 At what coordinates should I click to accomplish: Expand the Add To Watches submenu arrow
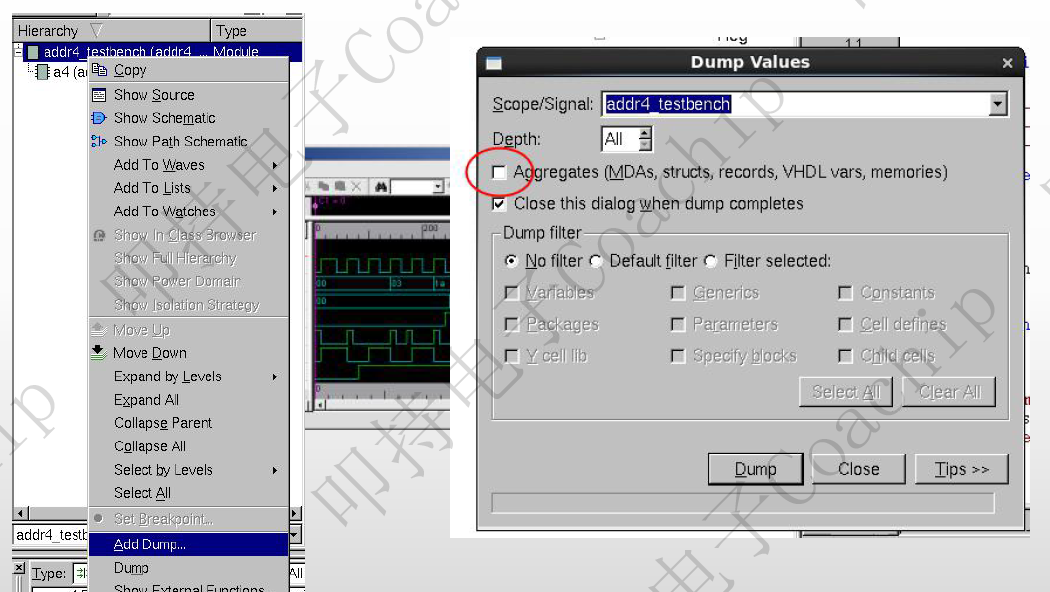[x=275, y=212]
